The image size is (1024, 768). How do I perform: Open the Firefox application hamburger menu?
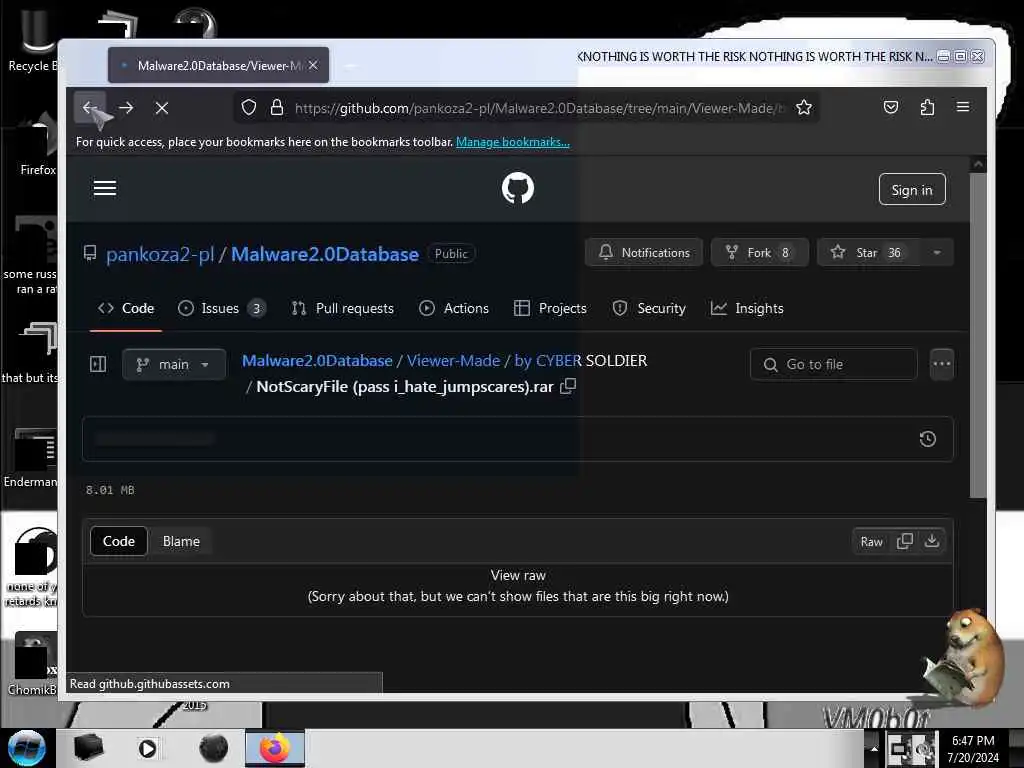coord(963,107)
